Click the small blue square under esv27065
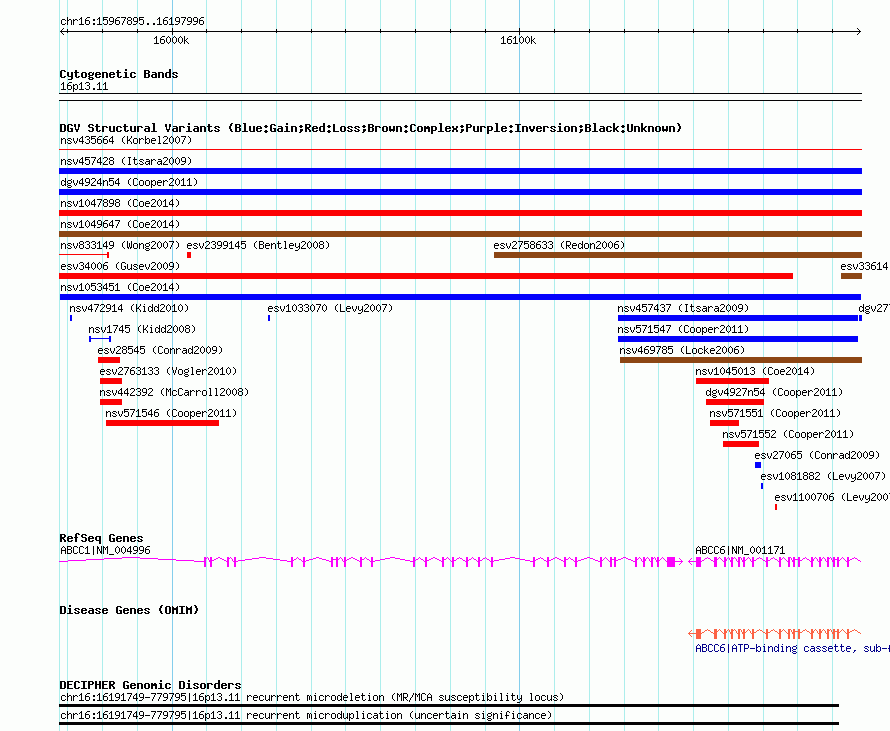This screenshot has height=731, width=890. [x=758, y=465]
